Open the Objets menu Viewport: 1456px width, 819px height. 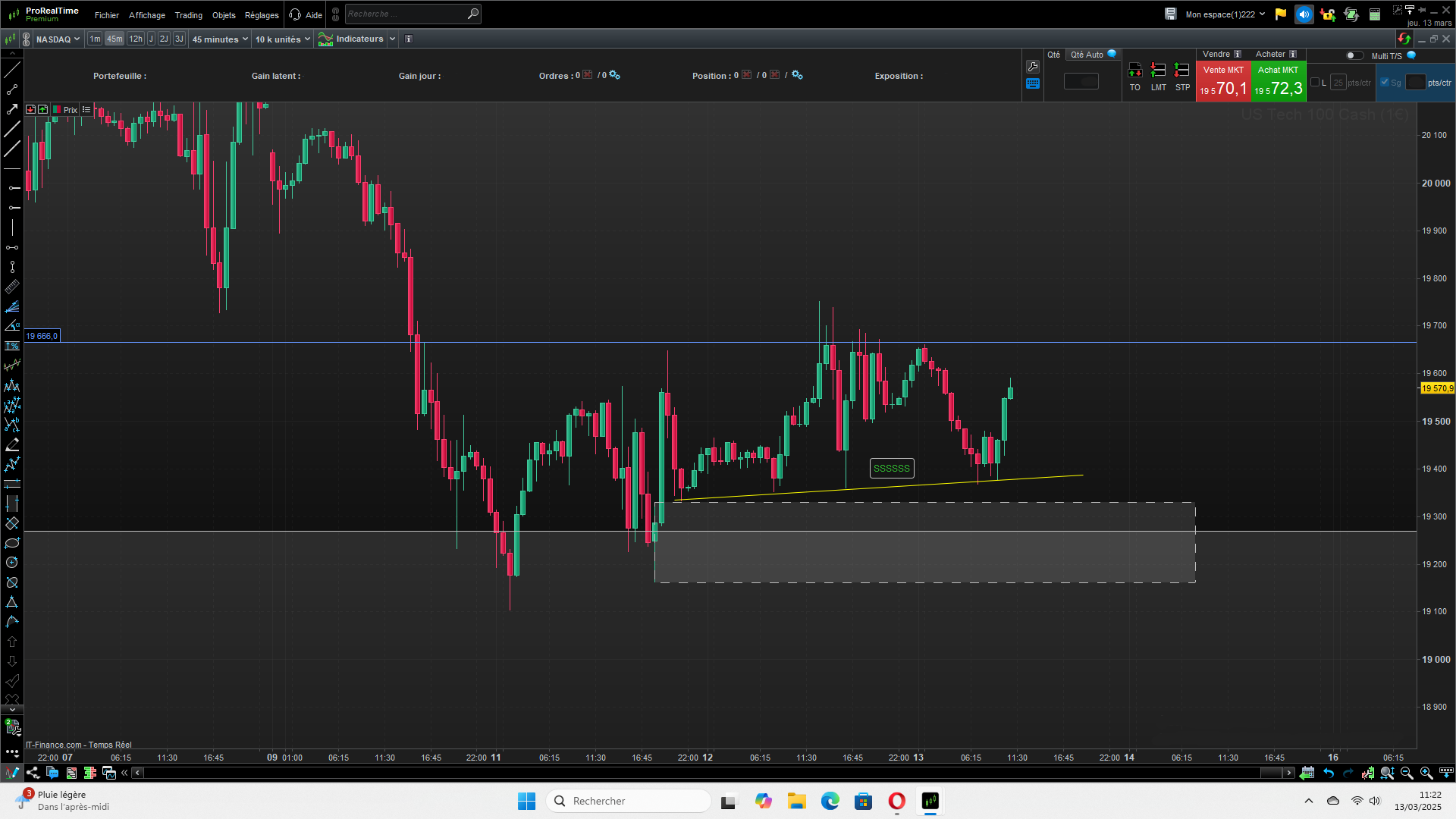224,15
